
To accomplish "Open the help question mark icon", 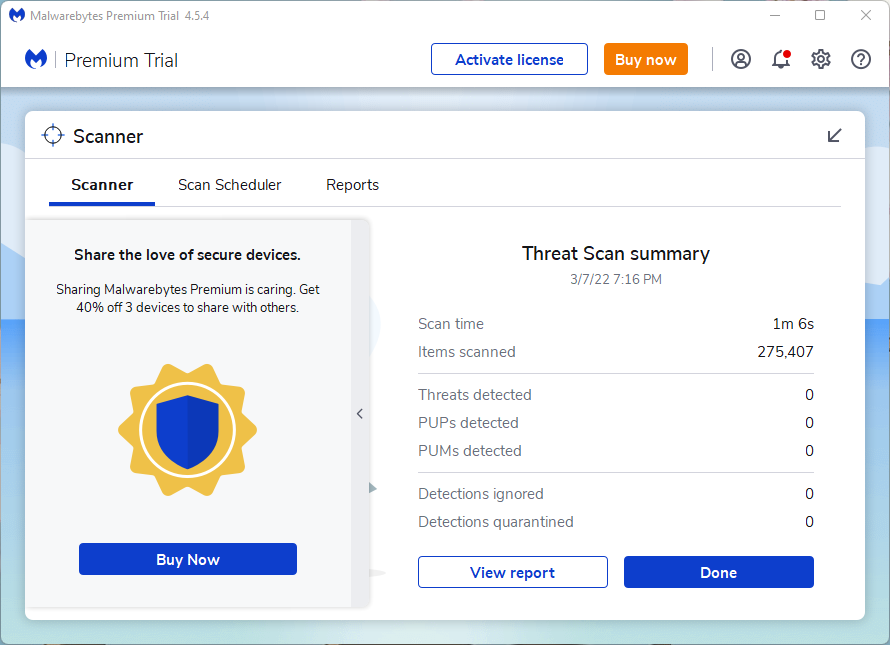I will point(860,59).
